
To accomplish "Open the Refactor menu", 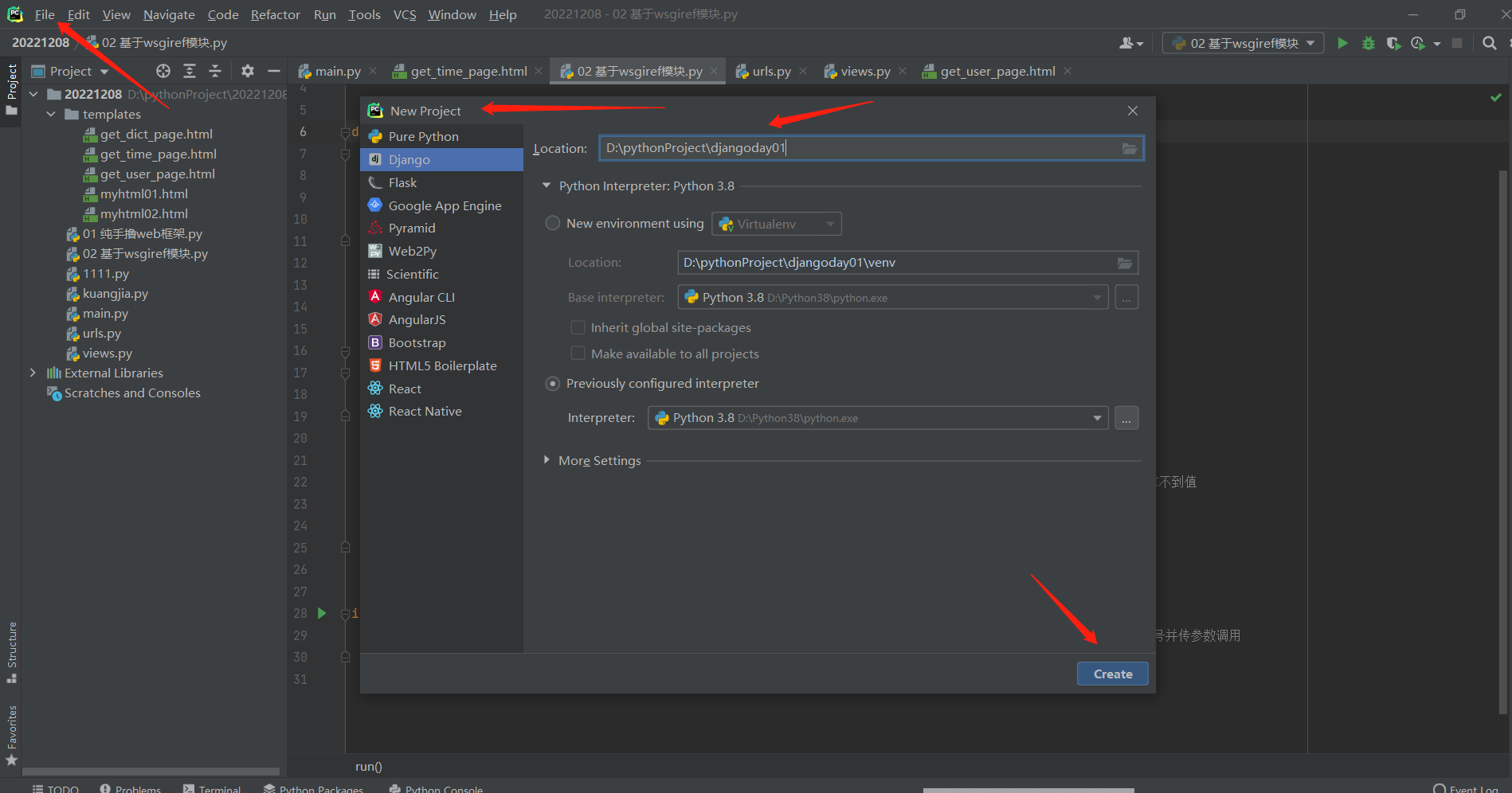I will [x=276, y=14].
